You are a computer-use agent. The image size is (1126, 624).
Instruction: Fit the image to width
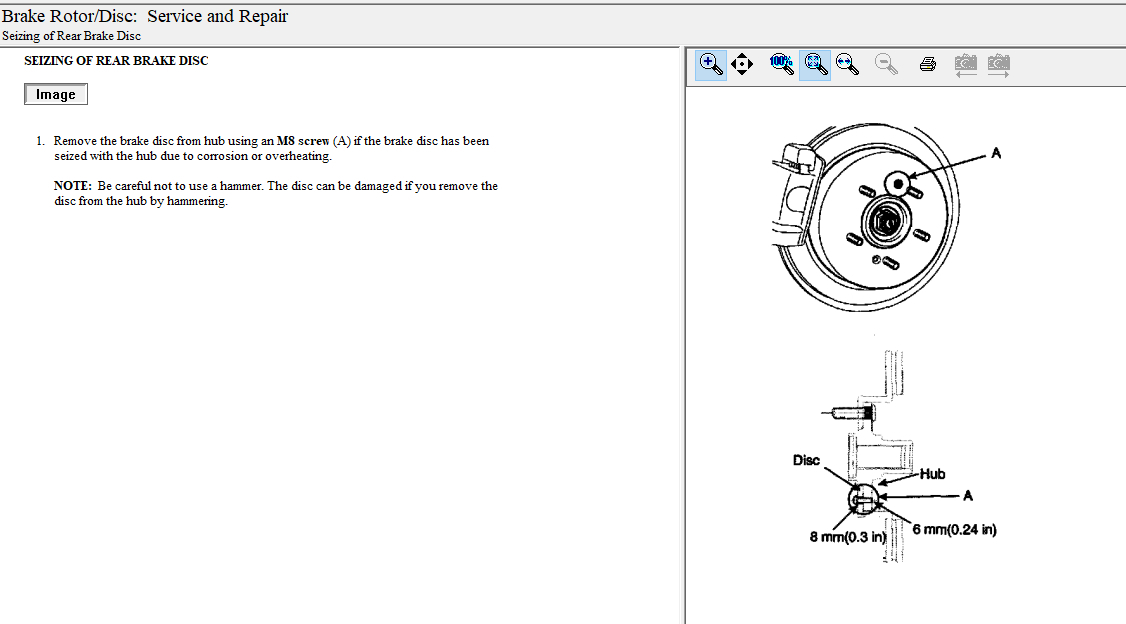point(848,65)
